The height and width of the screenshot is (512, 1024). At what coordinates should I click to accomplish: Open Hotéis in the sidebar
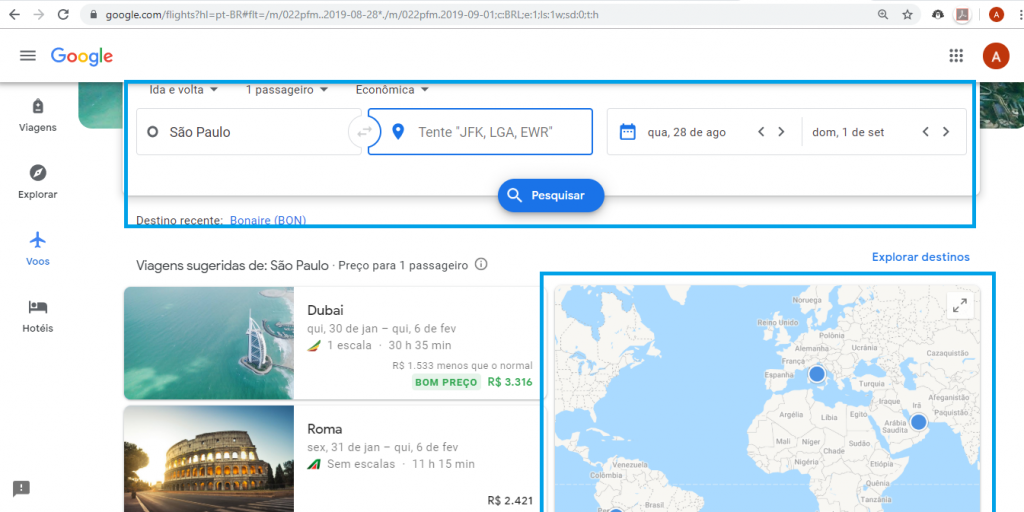pos(38,316)
